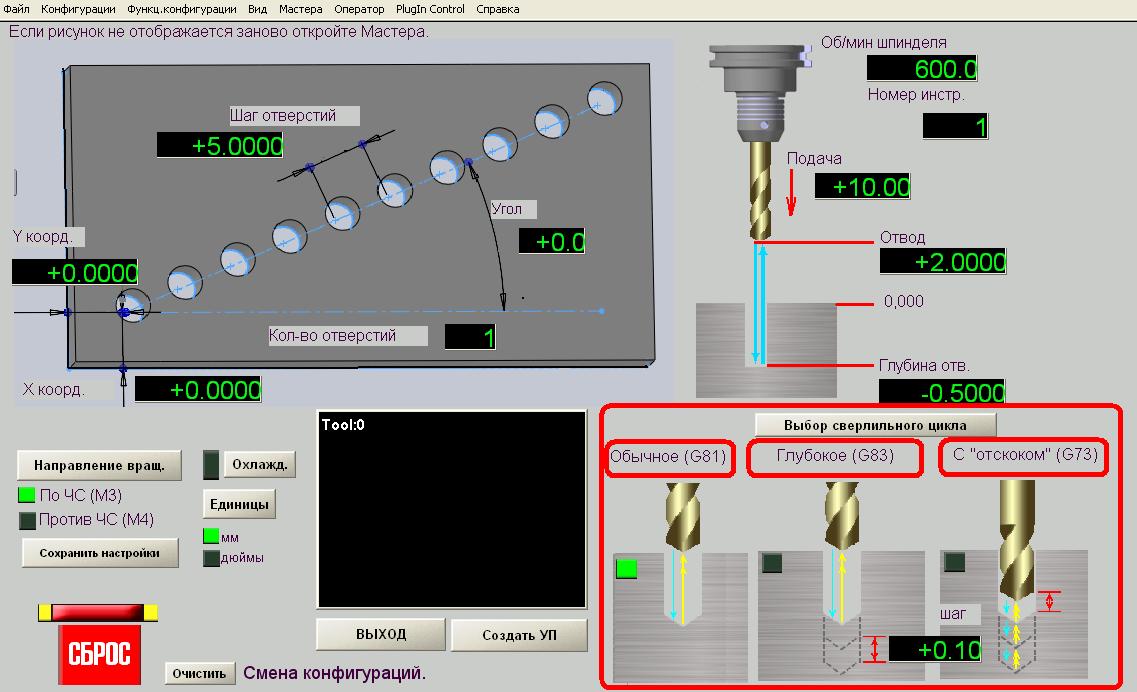The width and height of the screenshot is (1137, 692).
Task: Open the Функц.конфигурации menu
Action: click(x=181, y=9)
